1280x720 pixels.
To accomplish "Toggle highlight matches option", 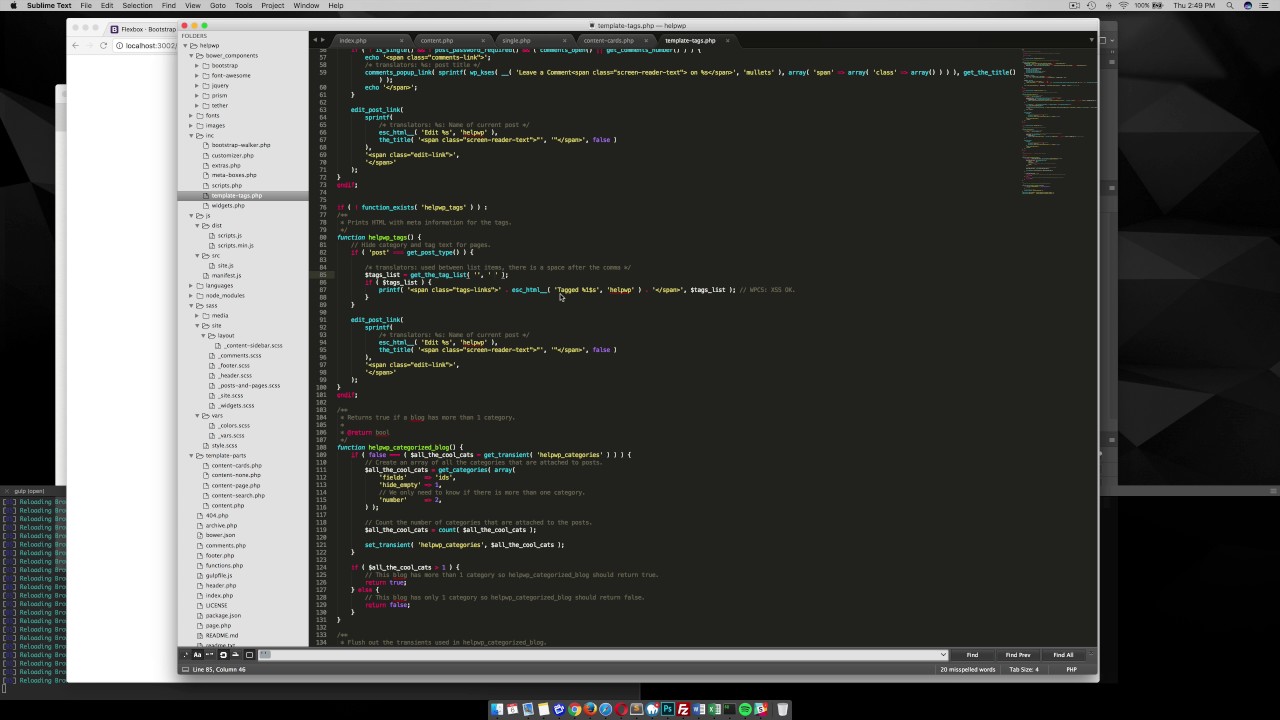I will pos(249,655).
